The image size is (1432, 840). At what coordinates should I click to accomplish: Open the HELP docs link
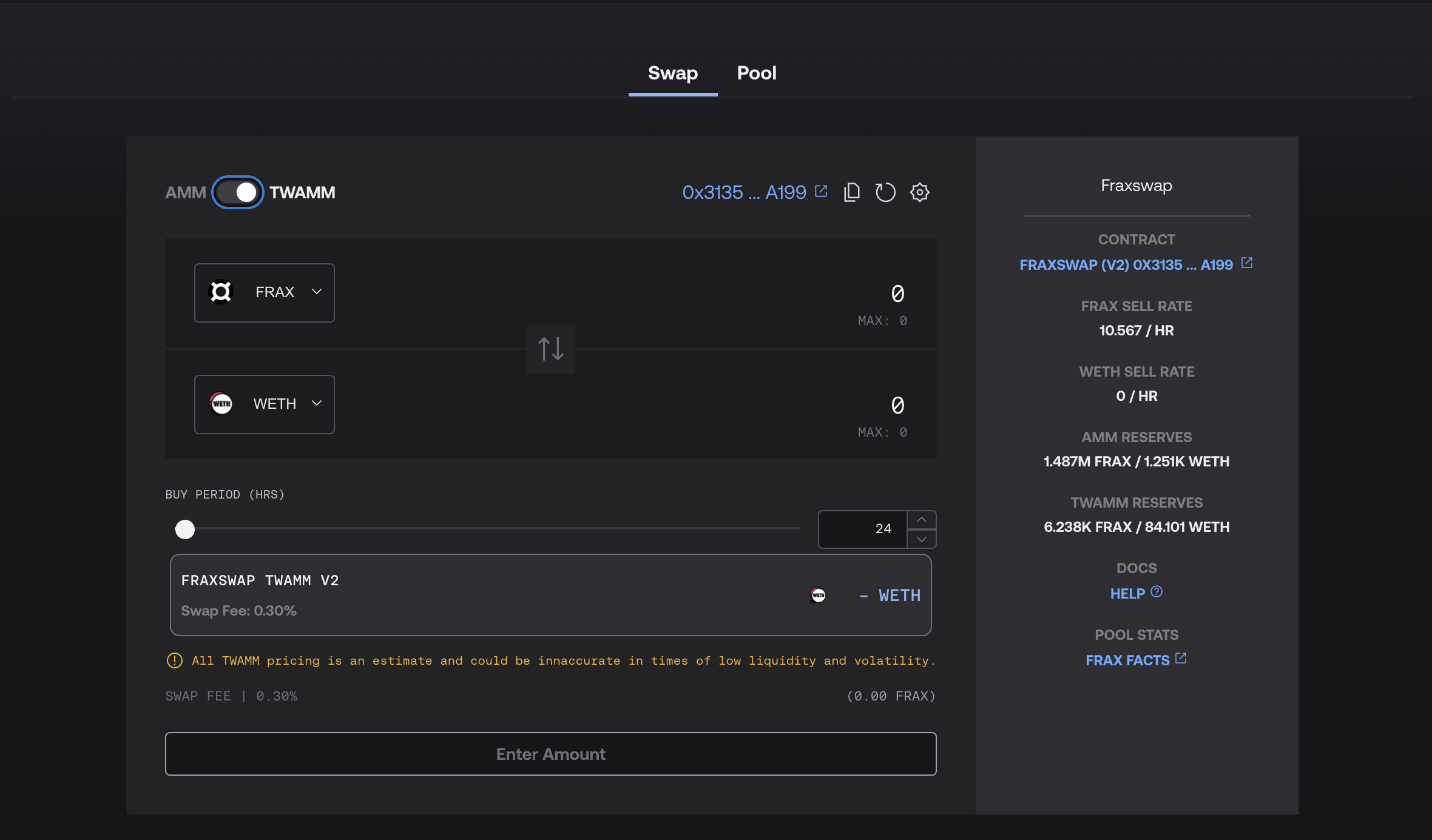[x=1127, y=594]
